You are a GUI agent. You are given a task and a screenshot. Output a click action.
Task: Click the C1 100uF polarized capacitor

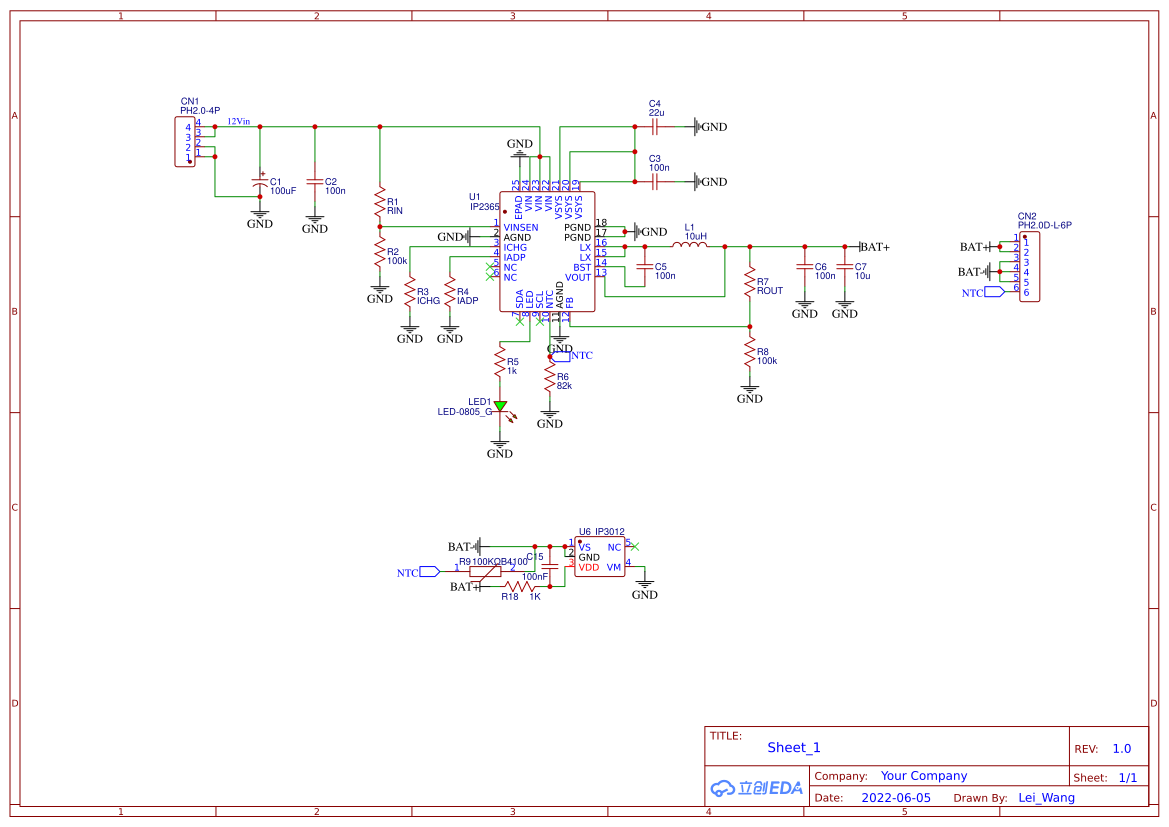point(260,182)
